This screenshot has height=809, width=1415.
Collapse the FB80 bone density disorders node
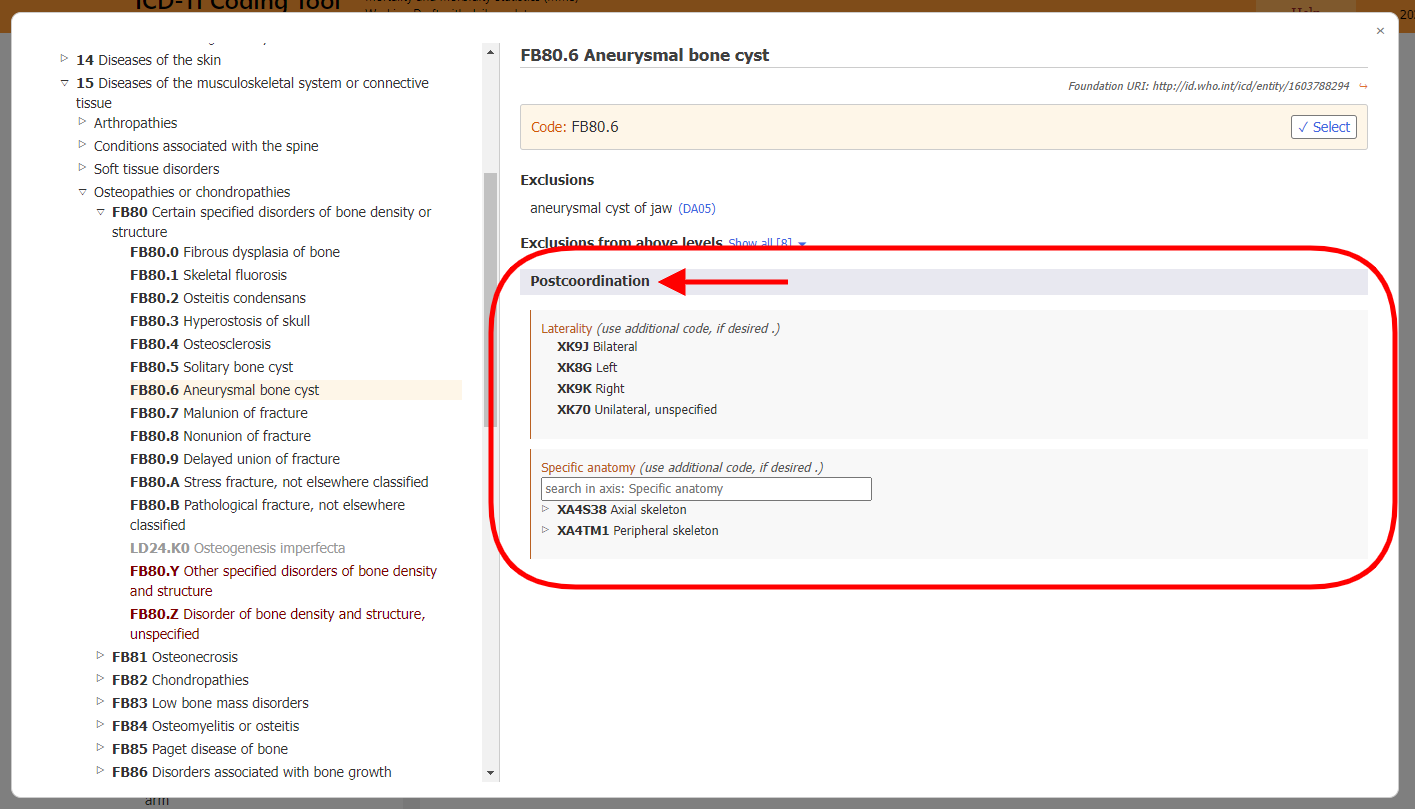pos(100,212)
